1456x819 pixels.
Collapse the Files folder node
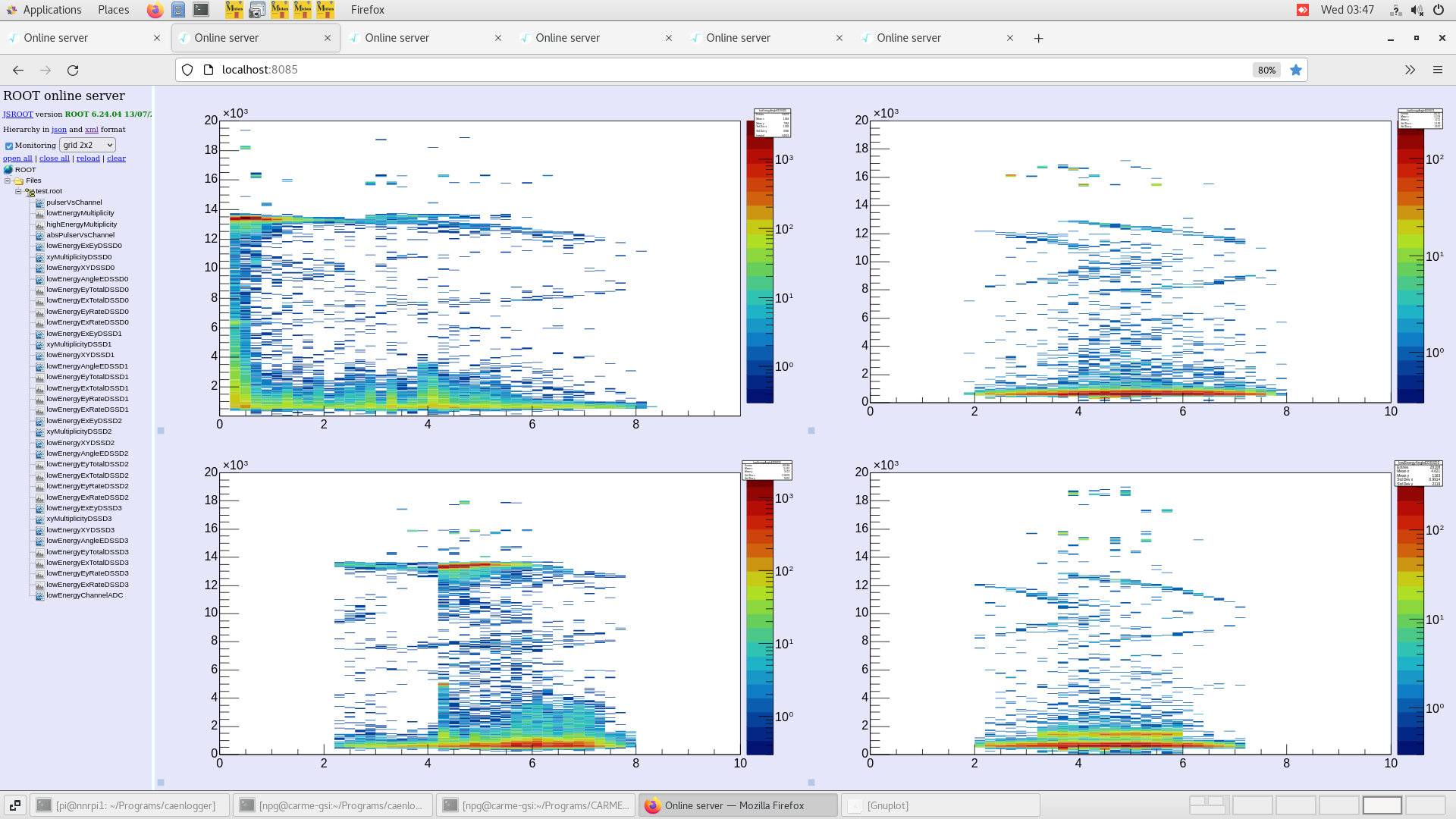8,180
